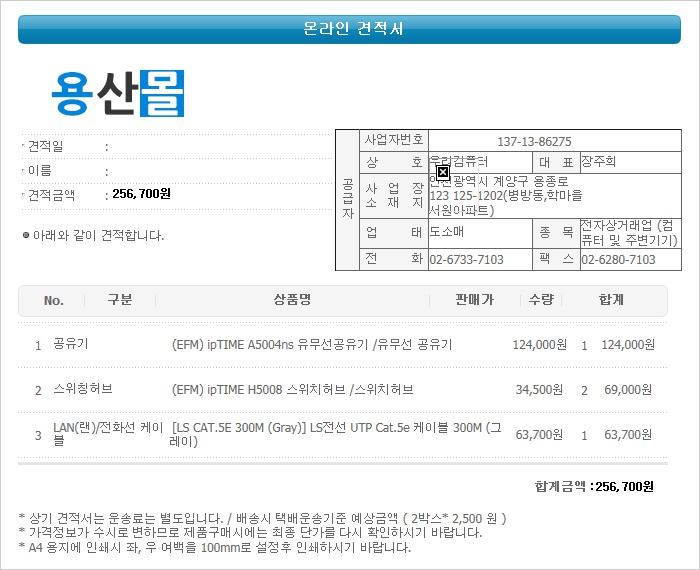The width and height of the screenshot is (700, 570).
Task: Click the 사업자번호 label cell
Action: (394, 140)
